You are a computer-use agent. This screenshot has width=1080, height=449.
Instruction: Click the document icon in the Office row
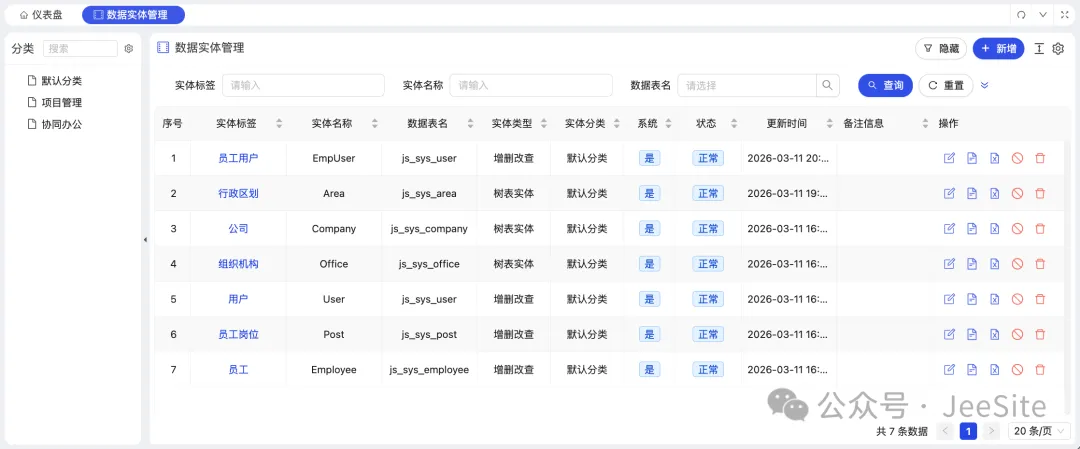pyautogui.click(x=972, y=264)
